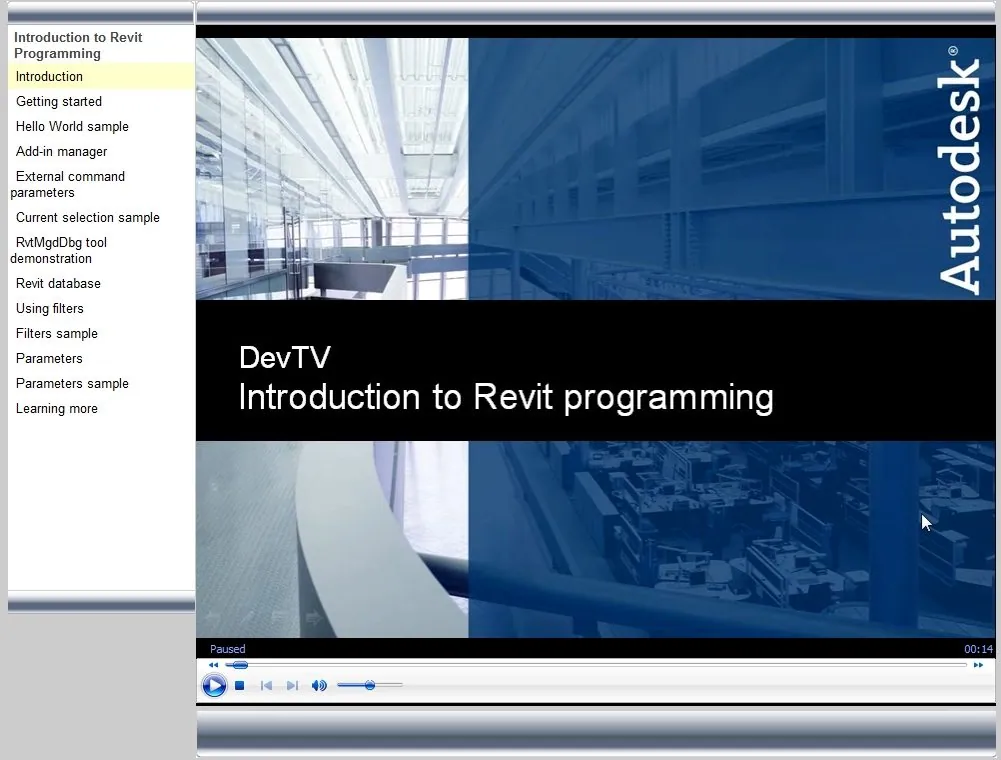Select the Filters sample chapter
The image size is (1001, 760).
pos(57,333)
